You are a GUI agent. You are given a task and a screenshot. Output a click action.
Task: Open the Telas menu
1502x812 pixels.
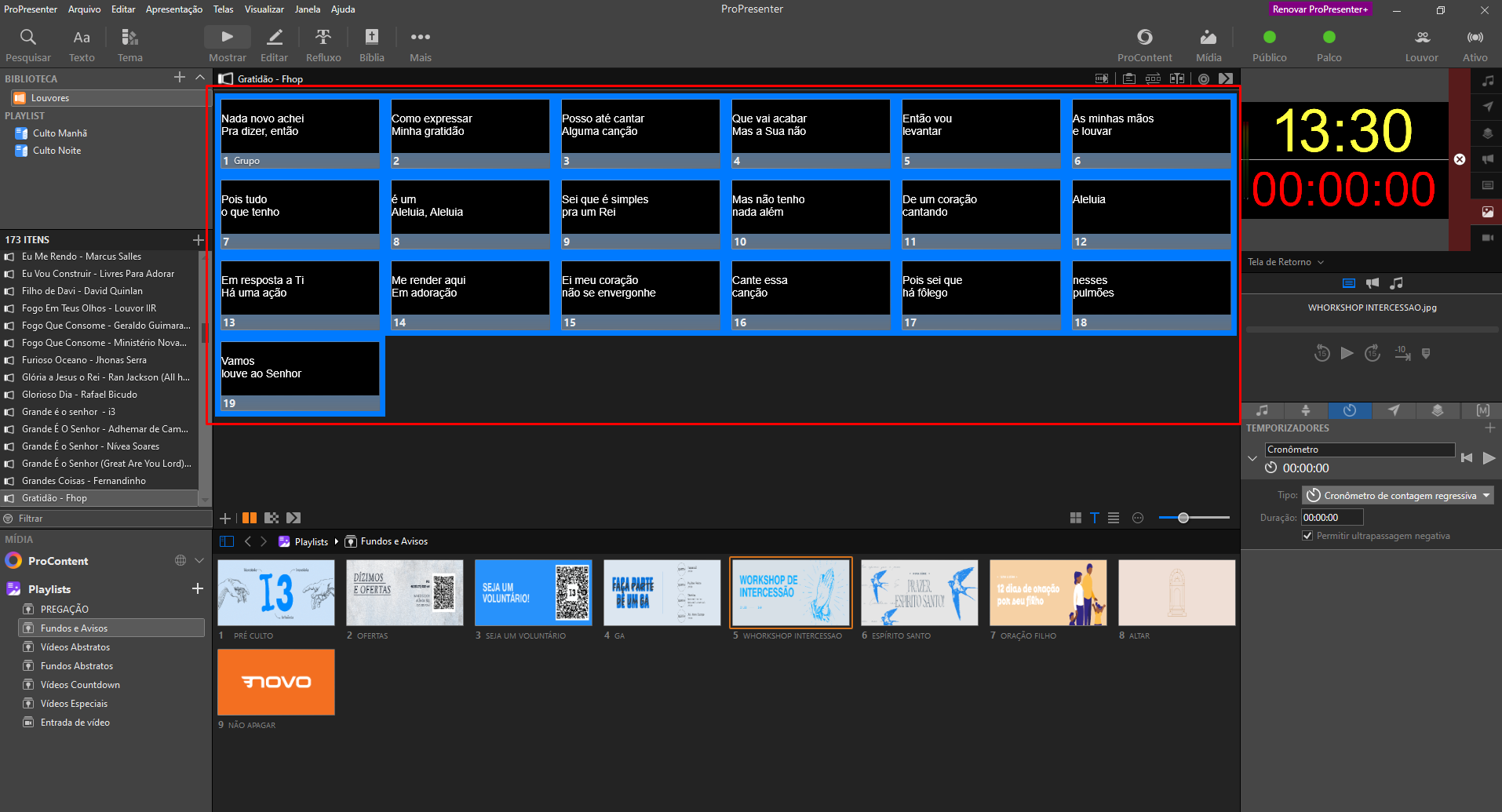pyautogui.click(x=224, y=9)
